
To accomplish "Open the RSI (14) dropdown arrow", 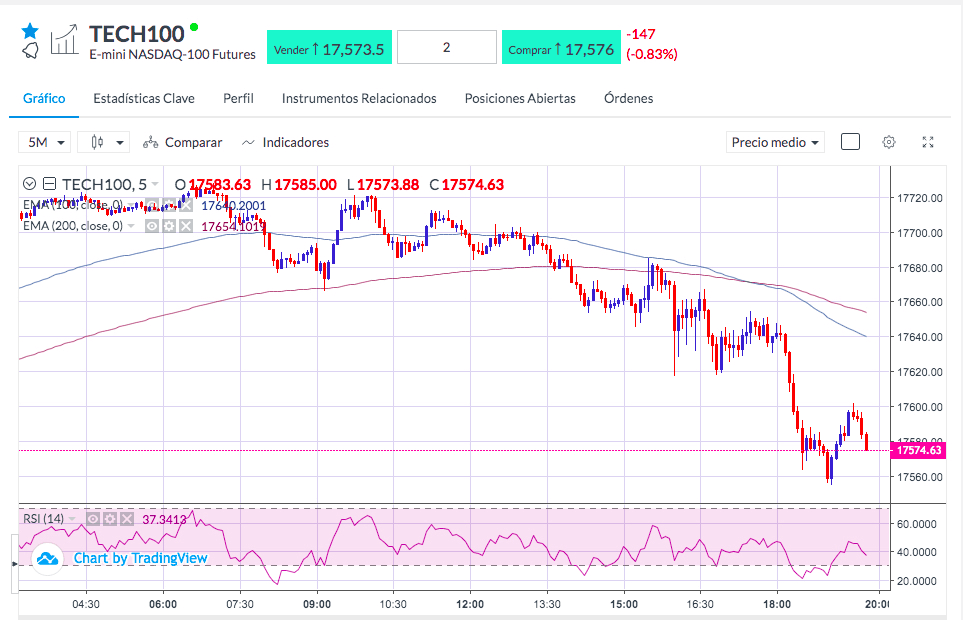I will pyautogui.click(x=72, y=519).
